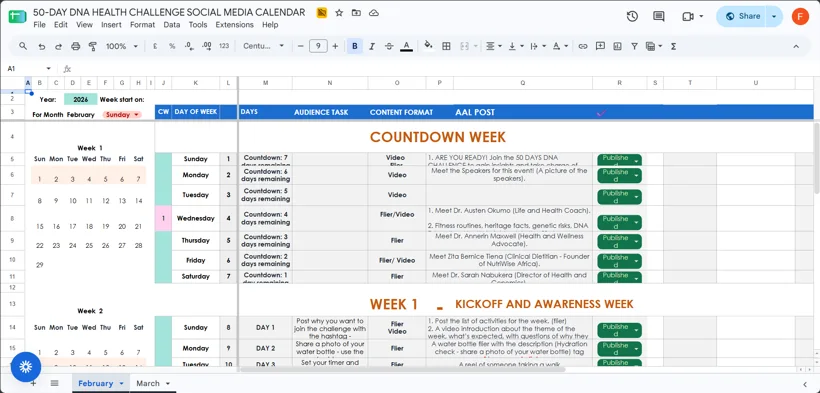
Task: Activate the paint format tool
Action: (93, 46)
